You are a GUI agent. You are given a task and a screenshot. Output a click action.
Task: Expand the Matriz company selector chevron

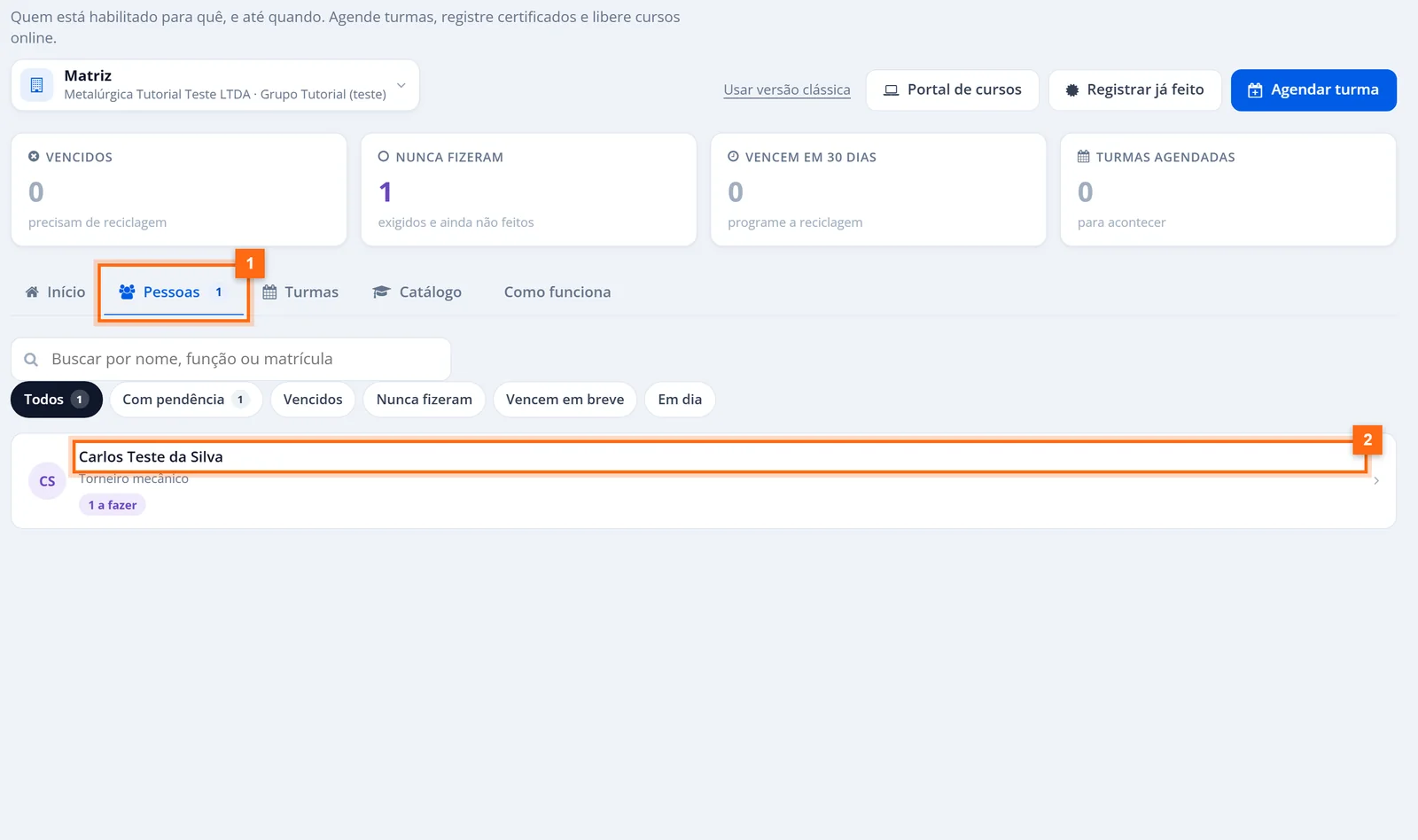point(401,85)
